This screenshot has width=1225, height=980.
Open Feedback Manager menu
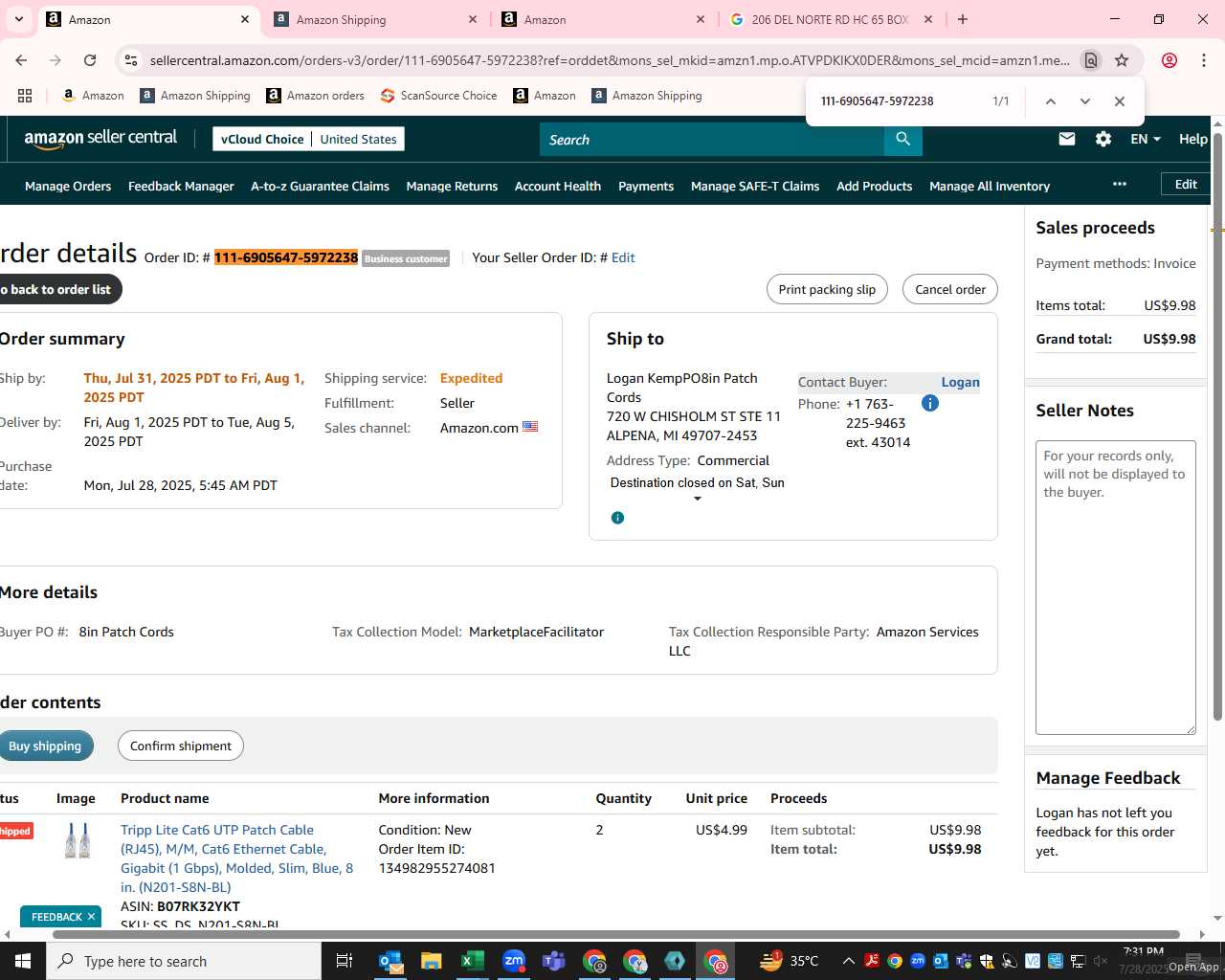[x=181, y=186]
